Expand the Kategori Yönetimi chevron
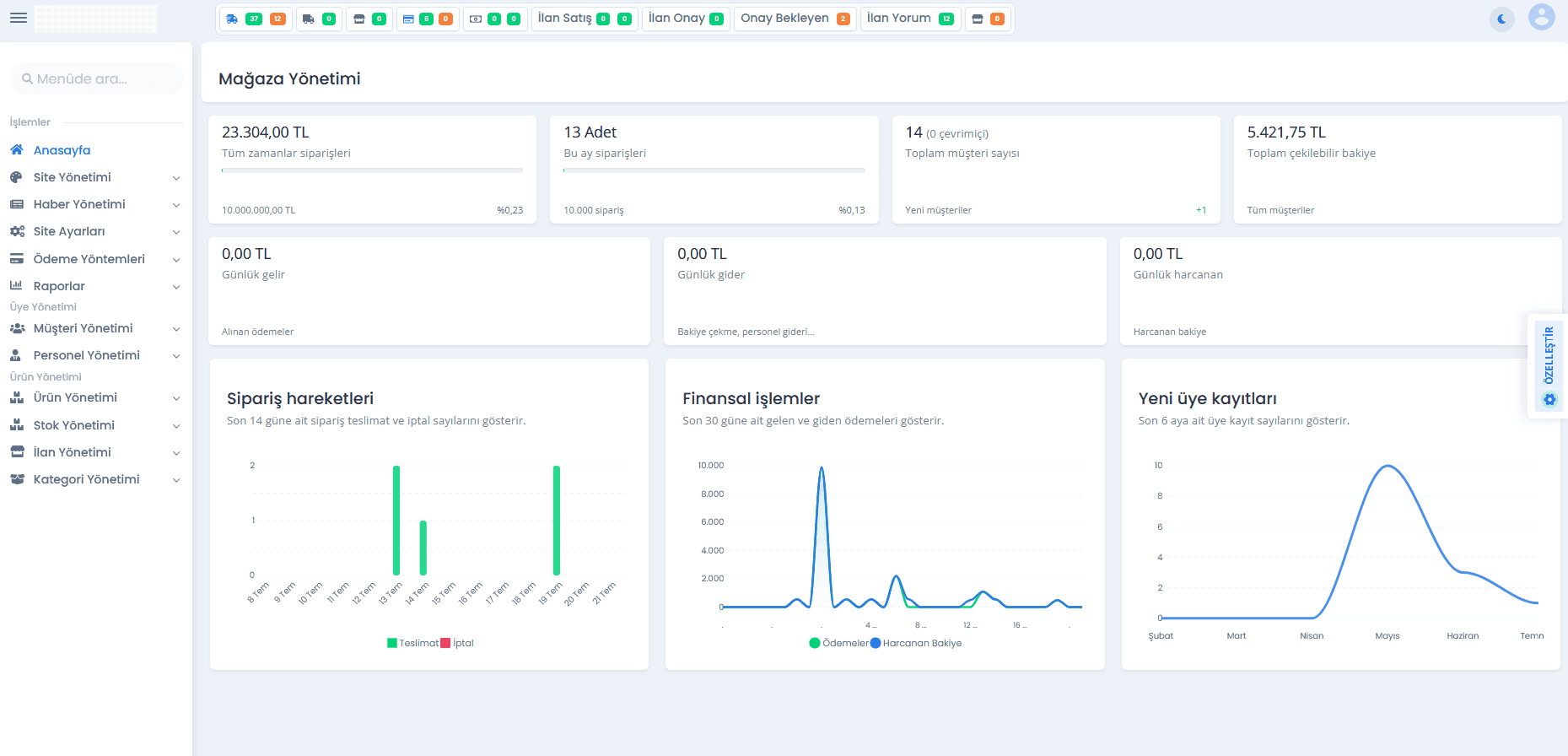 coord(176,480)
